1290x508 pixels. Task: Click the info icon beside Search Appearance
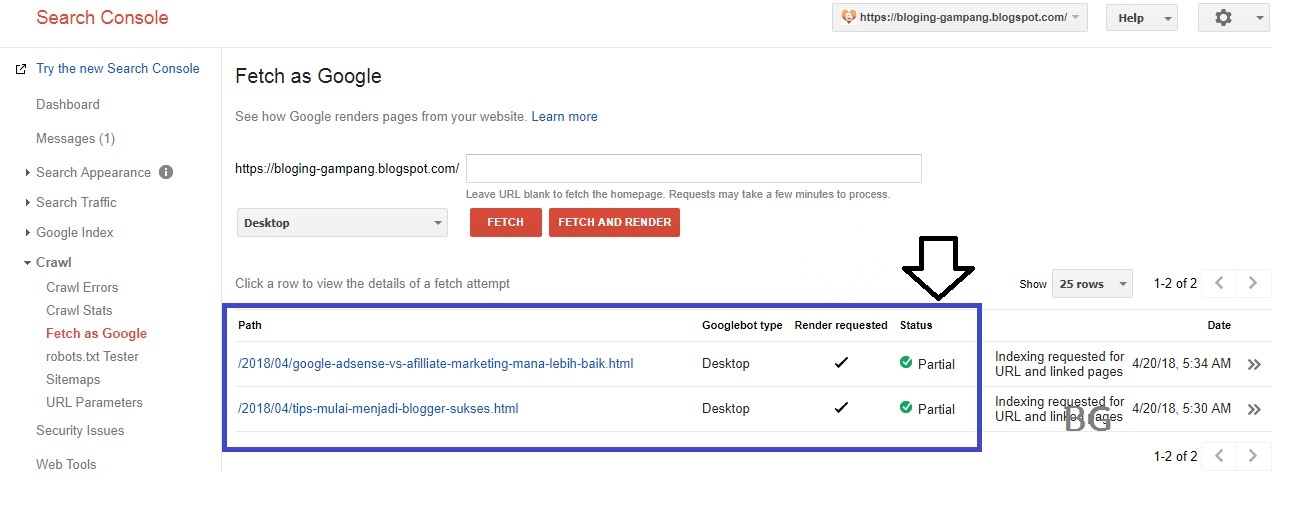pyautogui.click(x=166, y=172)
